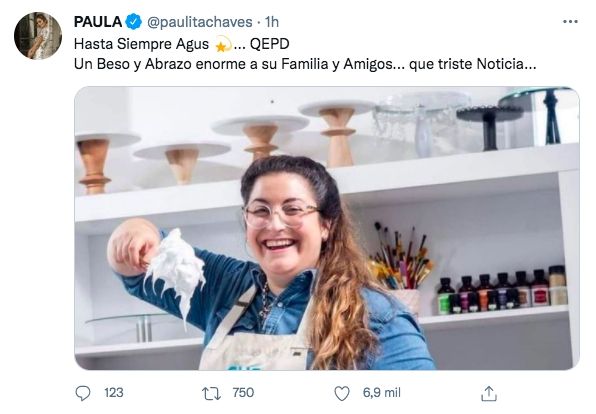
Task: Click the reply speech bubble icon
Action: coord(82,393)
